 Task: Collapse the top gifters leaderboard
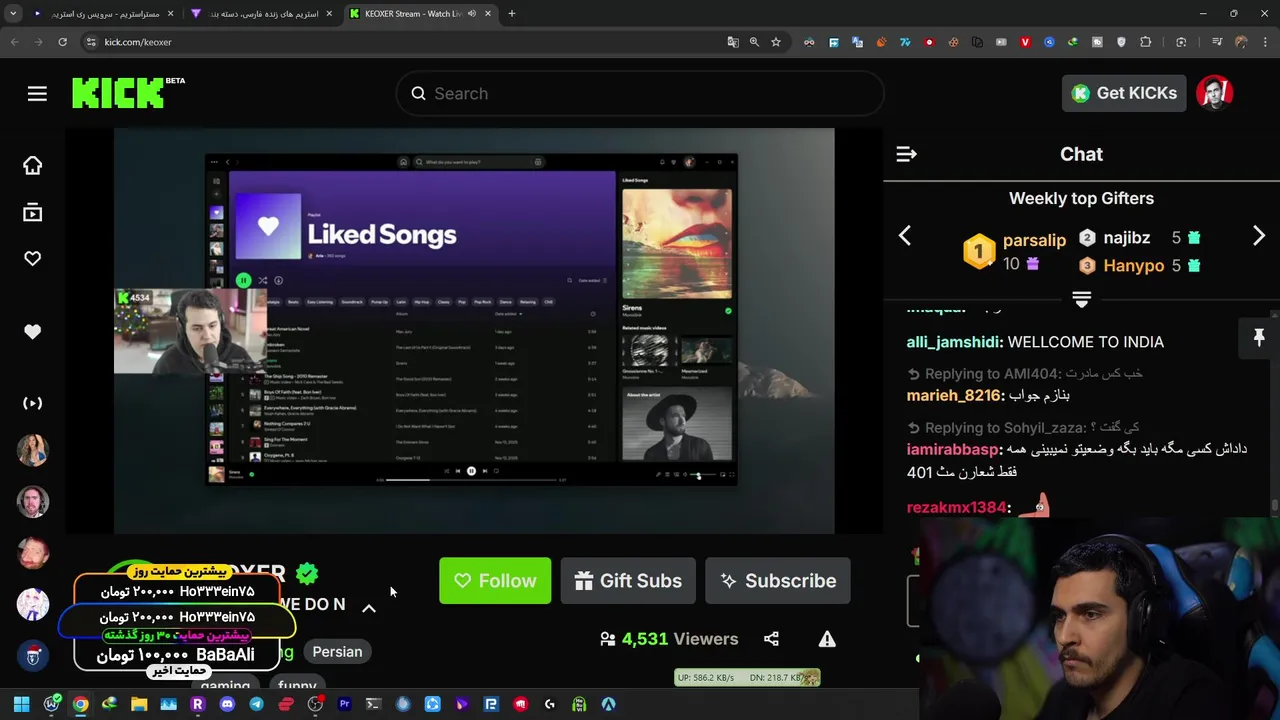(1081, 299)
